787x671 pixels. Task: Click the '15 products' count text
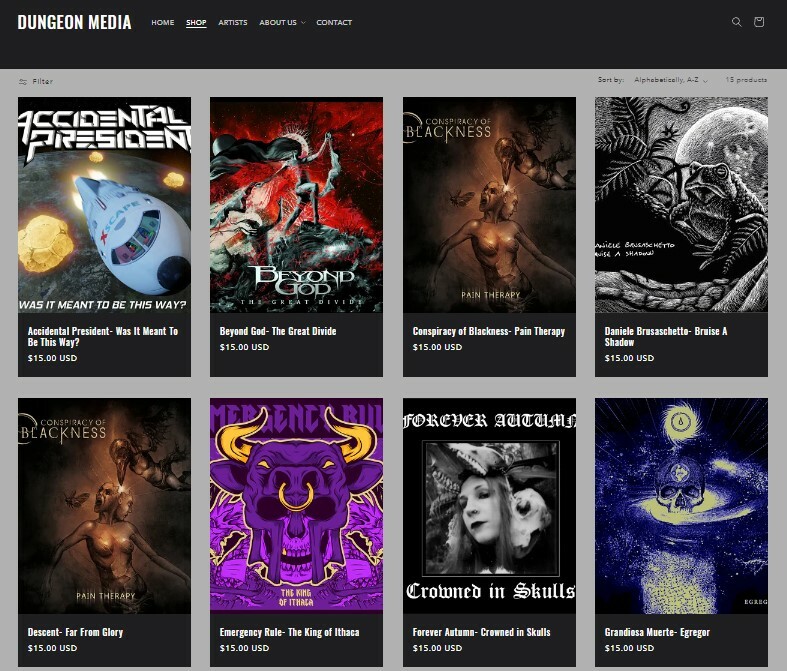(x=746, y=80)
